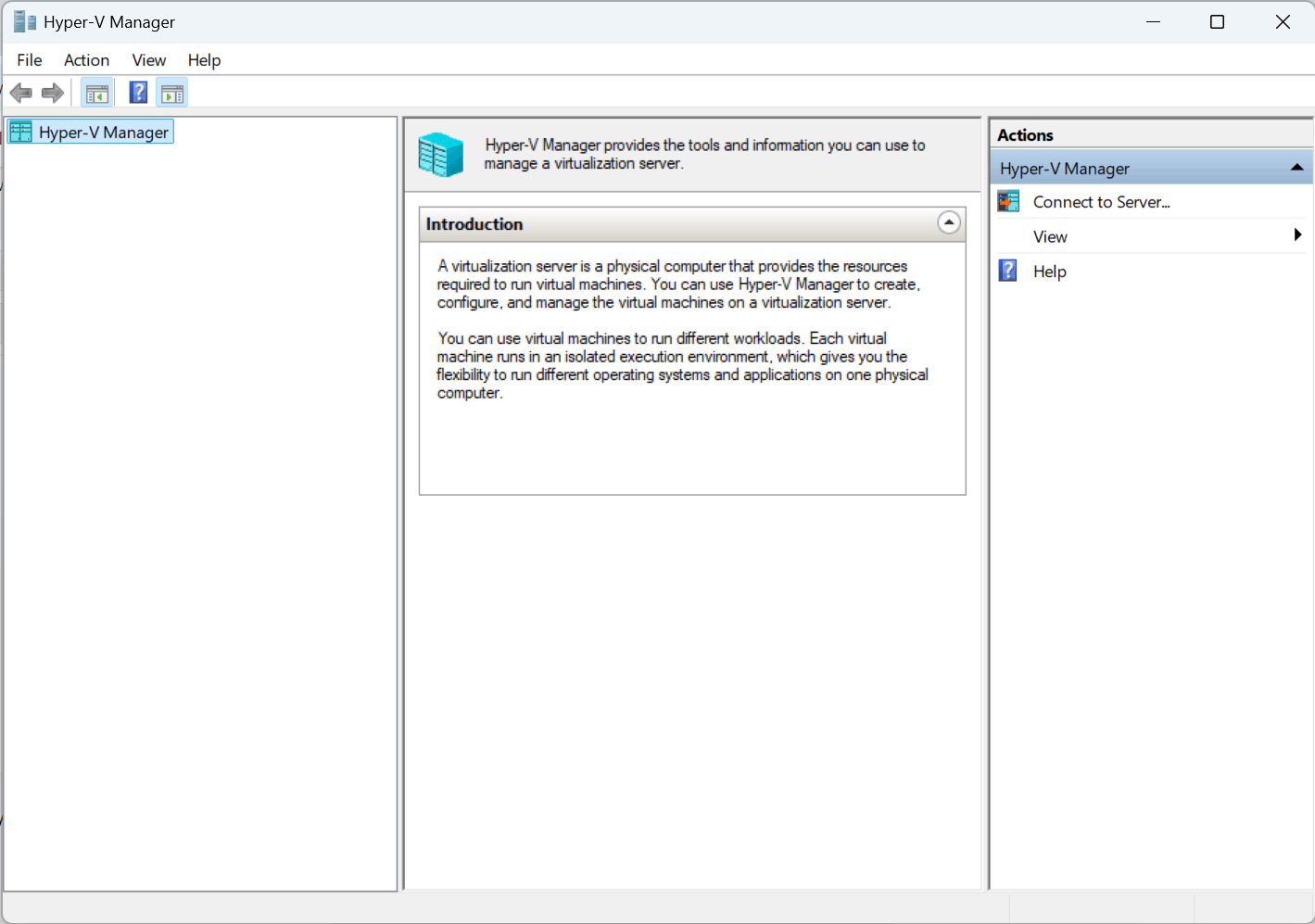Toggle the Show/Hide Action Pane icon
This screenshot has height=924, width=1315.
pyautogui.click(x=172, y=93)
